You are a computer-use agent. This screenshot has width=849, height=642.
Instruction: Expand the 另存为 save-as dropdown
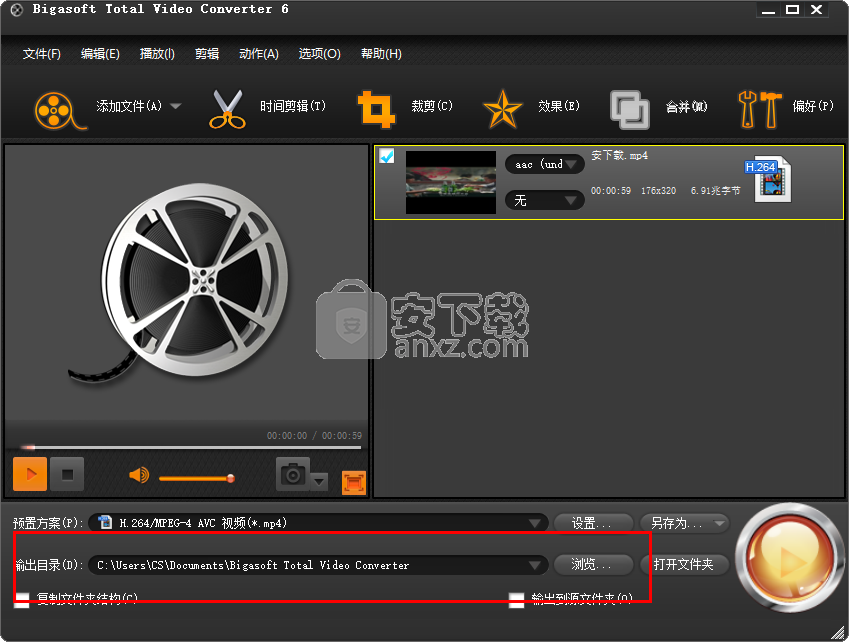(719, 523)
